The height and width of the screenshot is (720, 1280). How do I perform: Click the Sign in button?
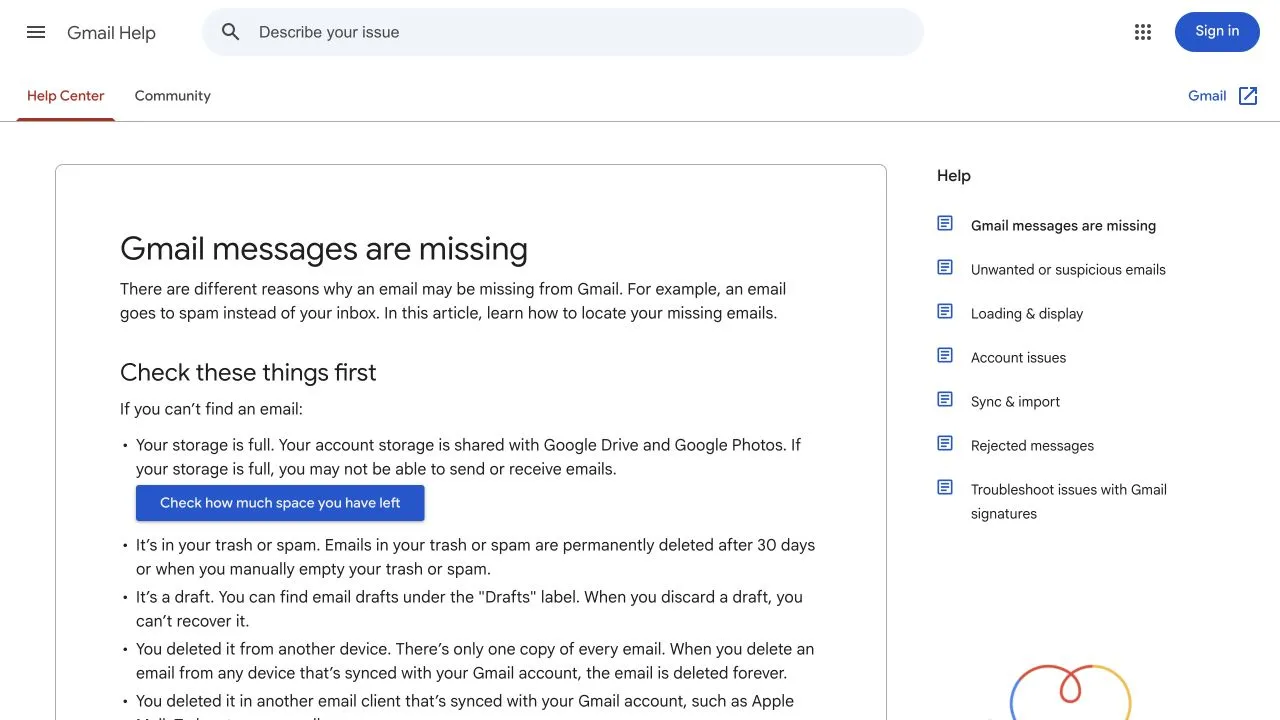click(x=1217, y=32)
